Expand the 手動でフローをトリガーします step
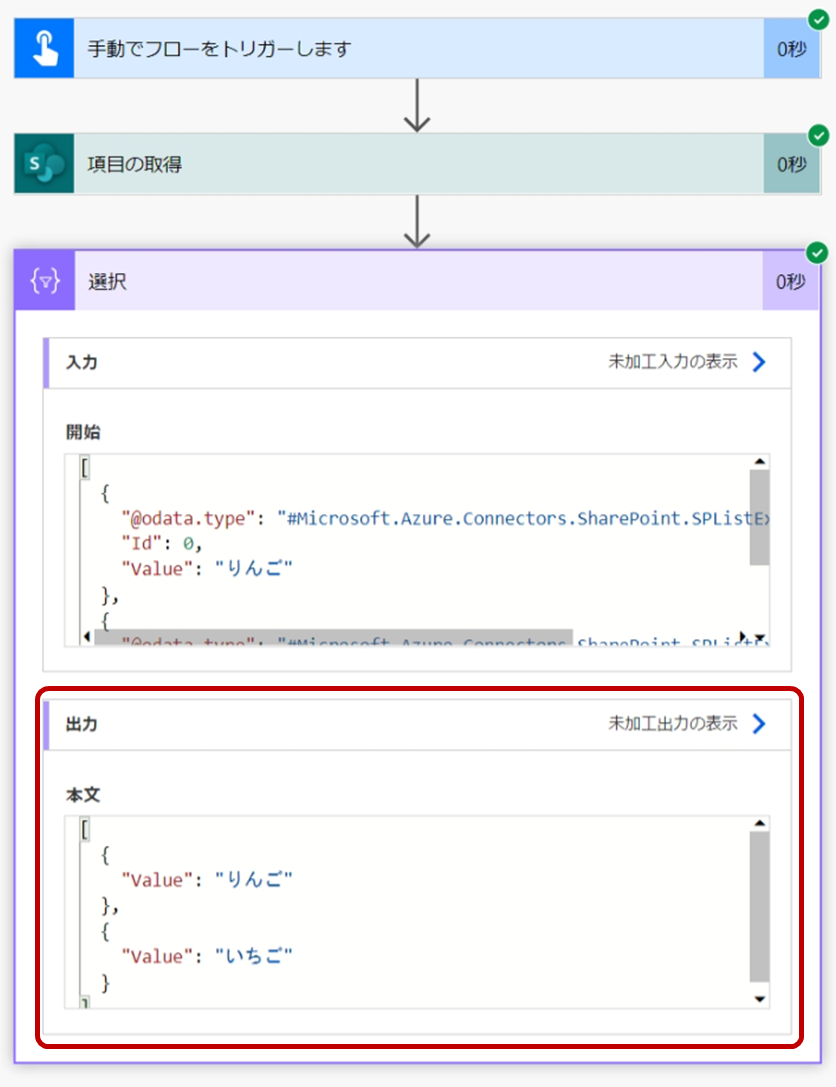The image size is (836, 1087). 418,49
